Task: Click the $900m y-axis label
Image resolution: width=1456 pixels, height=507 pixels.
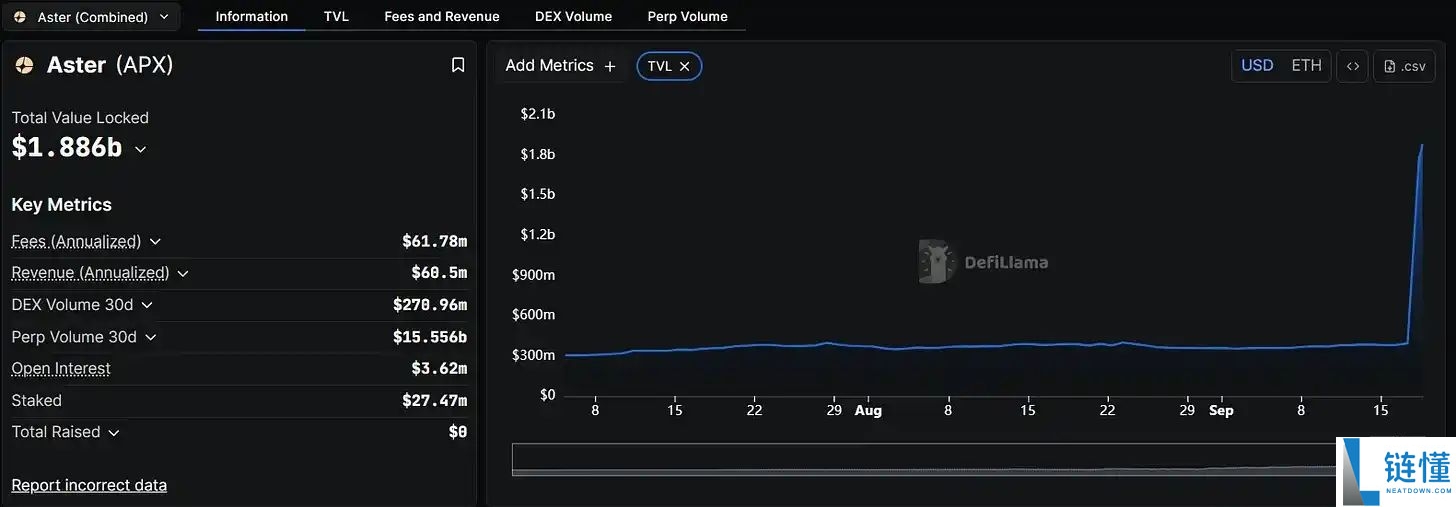Action: point(534,275)
